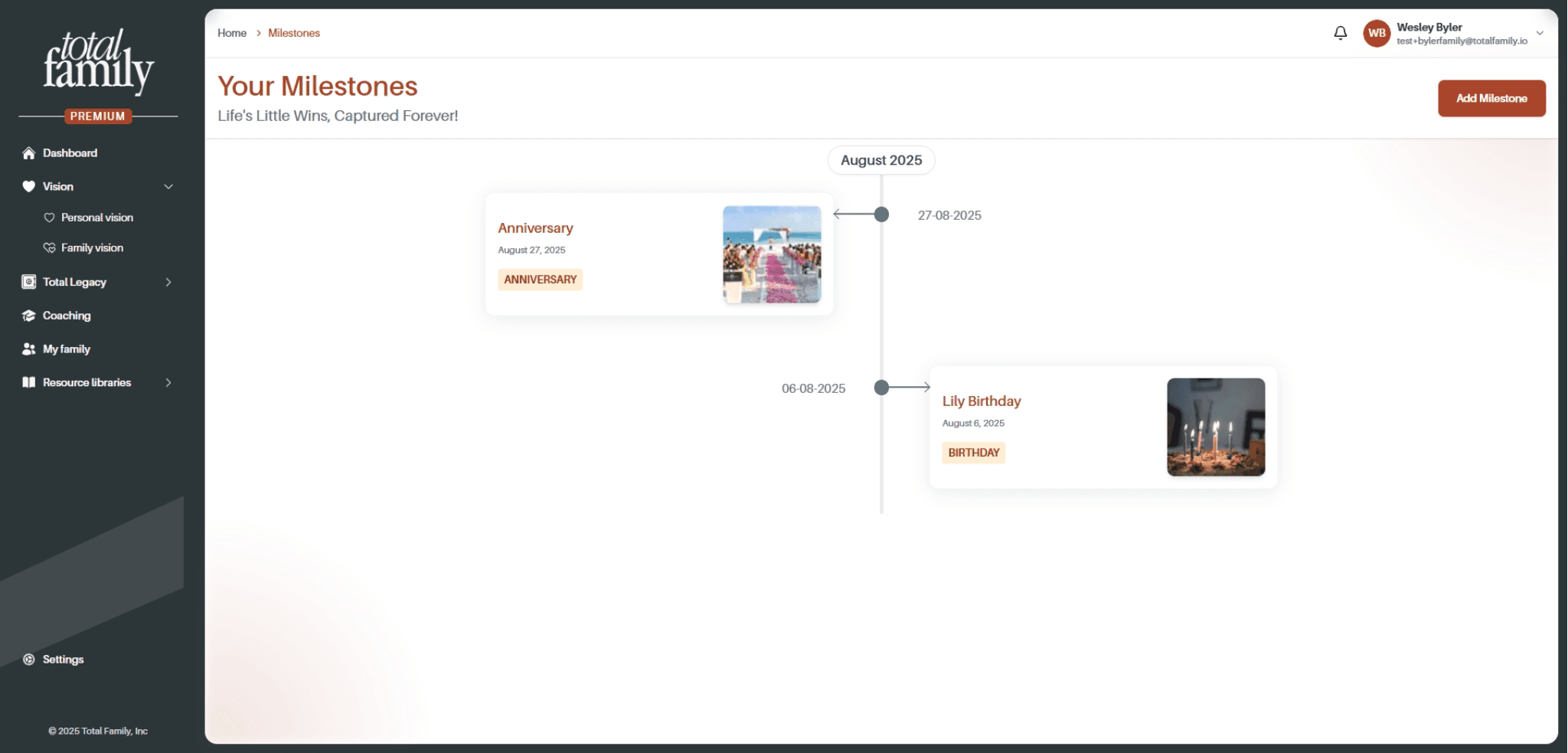Click the Family vision hearts icon
Viewport: 1568px width, 753px height.
coord(50,248)
